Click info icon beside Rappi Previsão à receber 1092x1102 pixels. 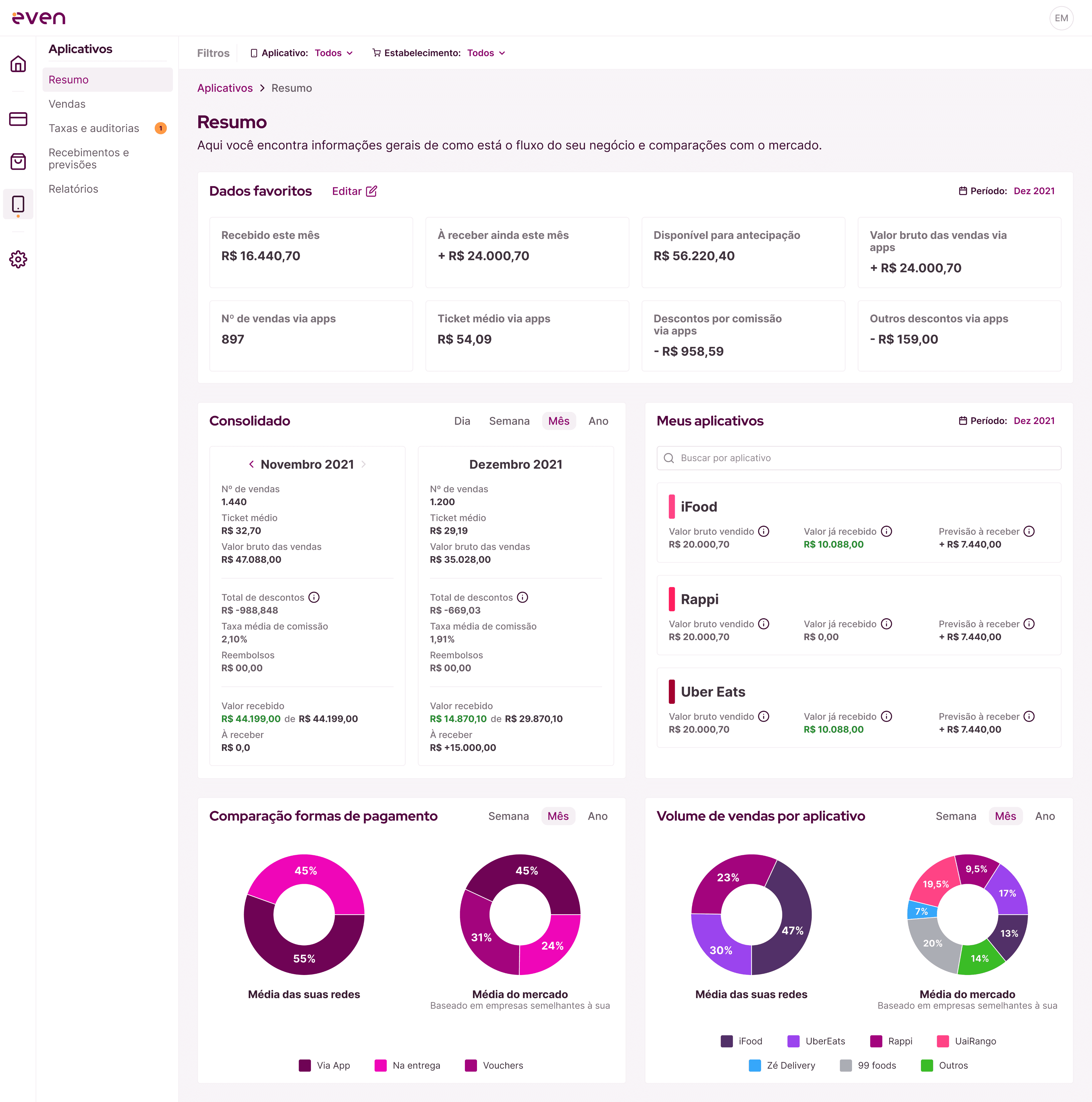point(1029,624)
